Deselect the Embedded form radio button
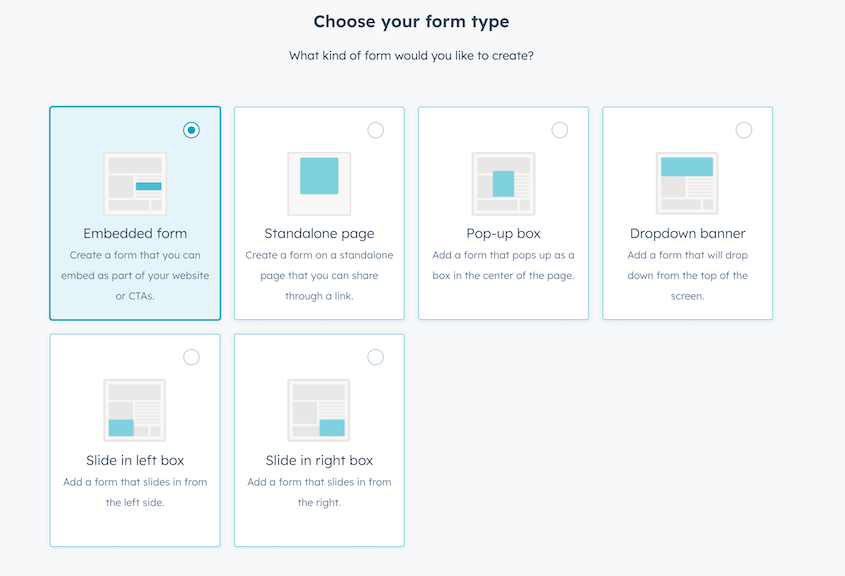The image size is (845, 576). click(x=191, y=129)
